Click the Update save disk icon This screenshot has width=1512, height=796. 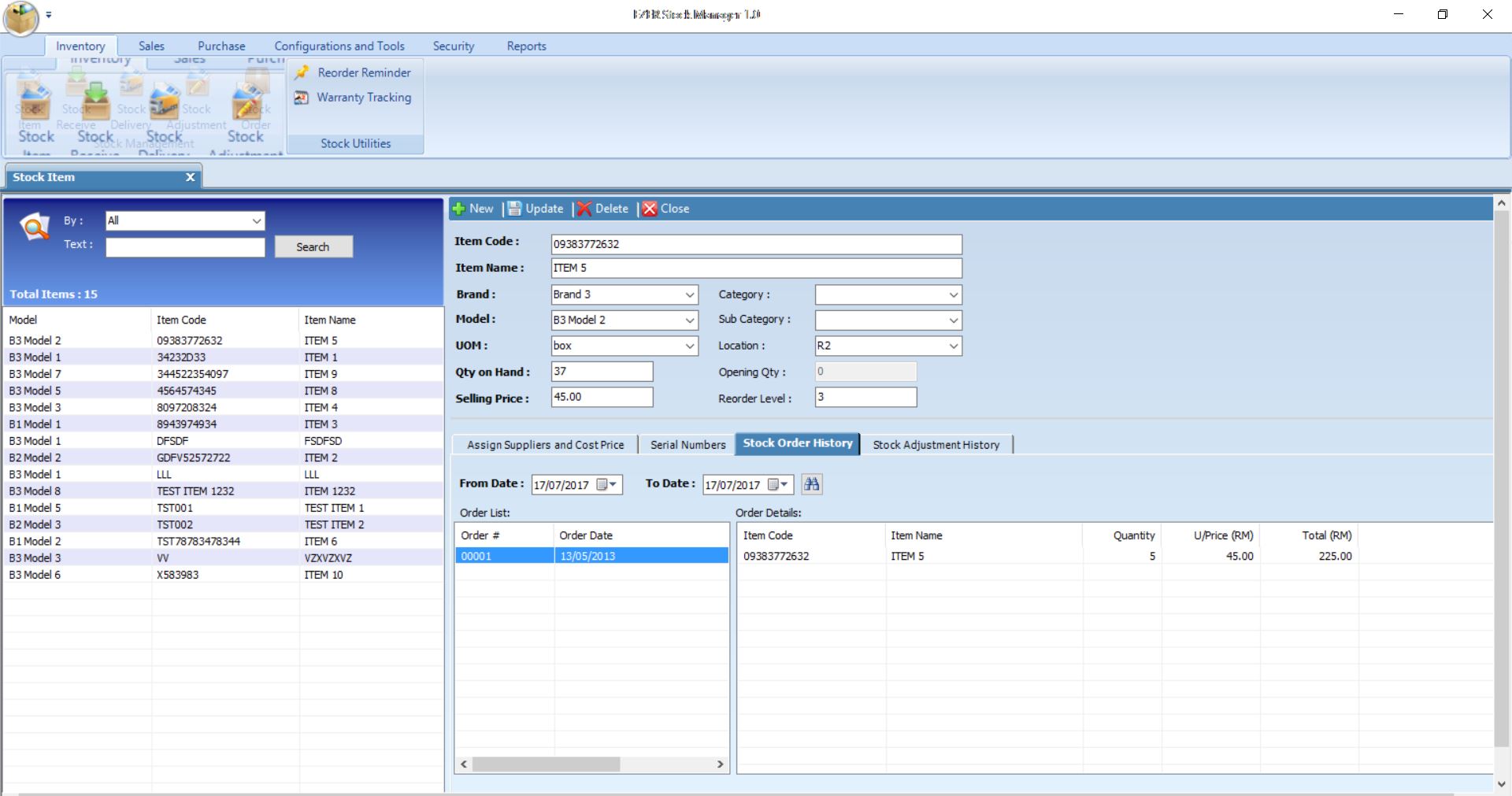[514, 209]
